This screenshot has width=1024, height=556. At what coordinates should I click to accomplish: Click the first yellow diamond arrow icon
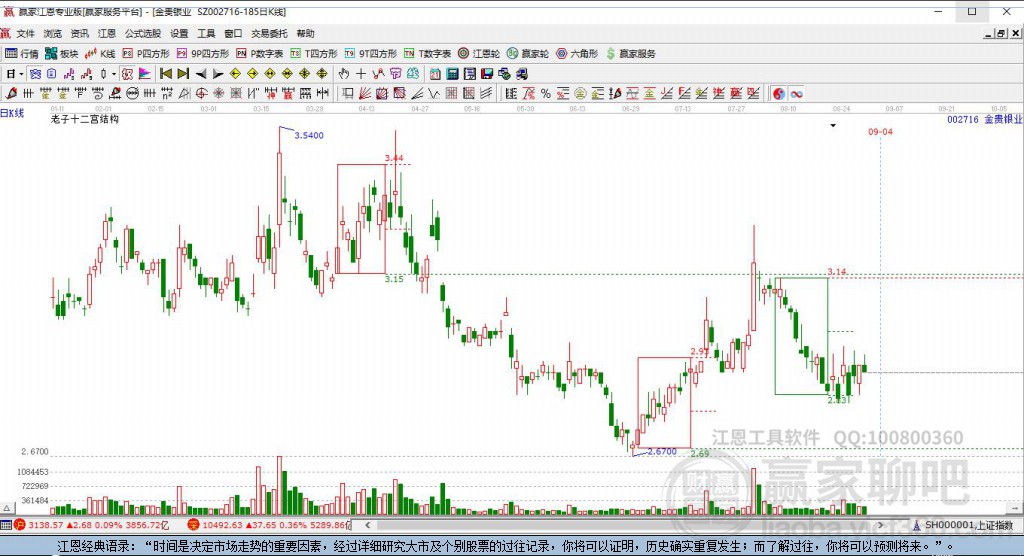[235, 74]
